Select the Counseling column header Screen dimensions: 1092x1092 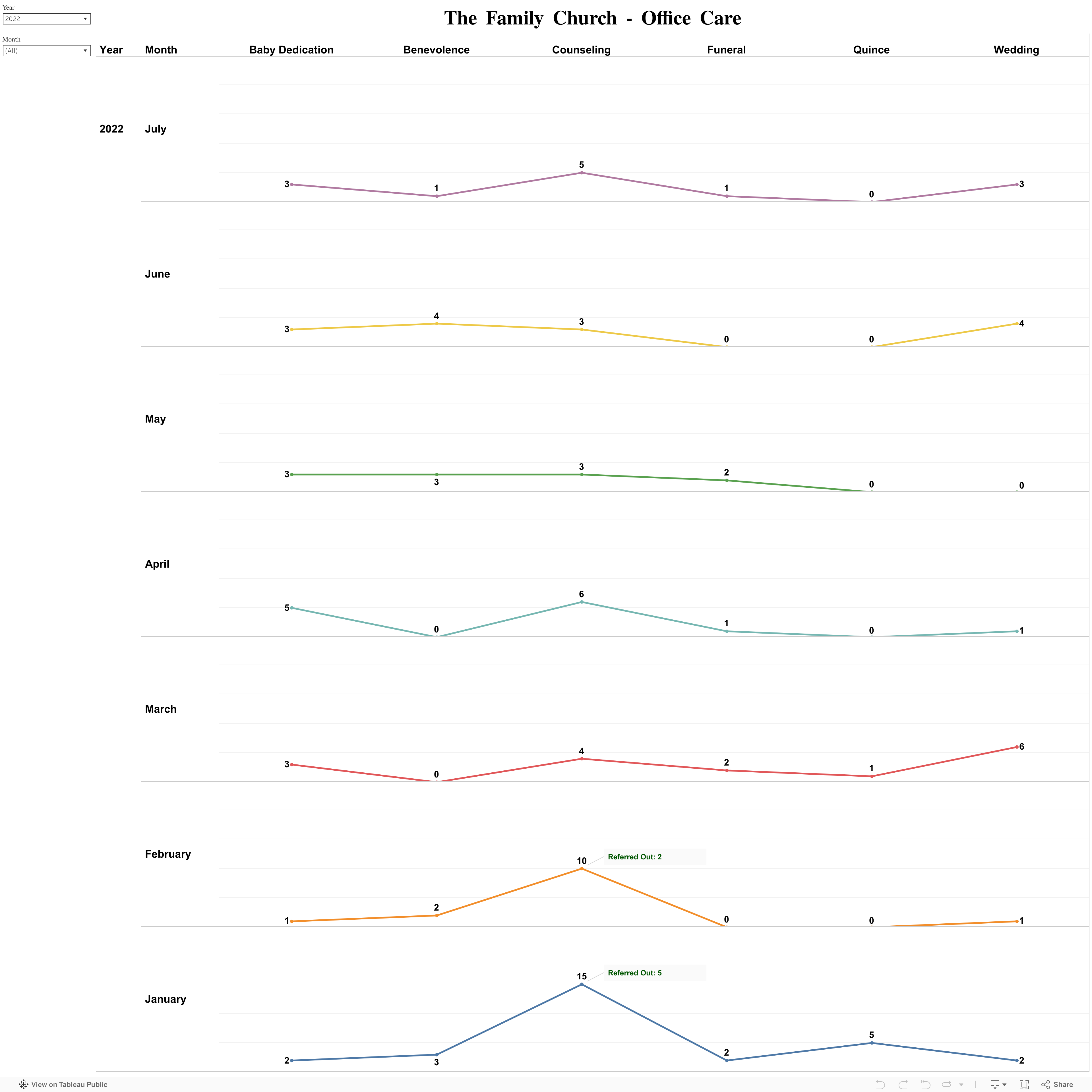tap(581, 50)
